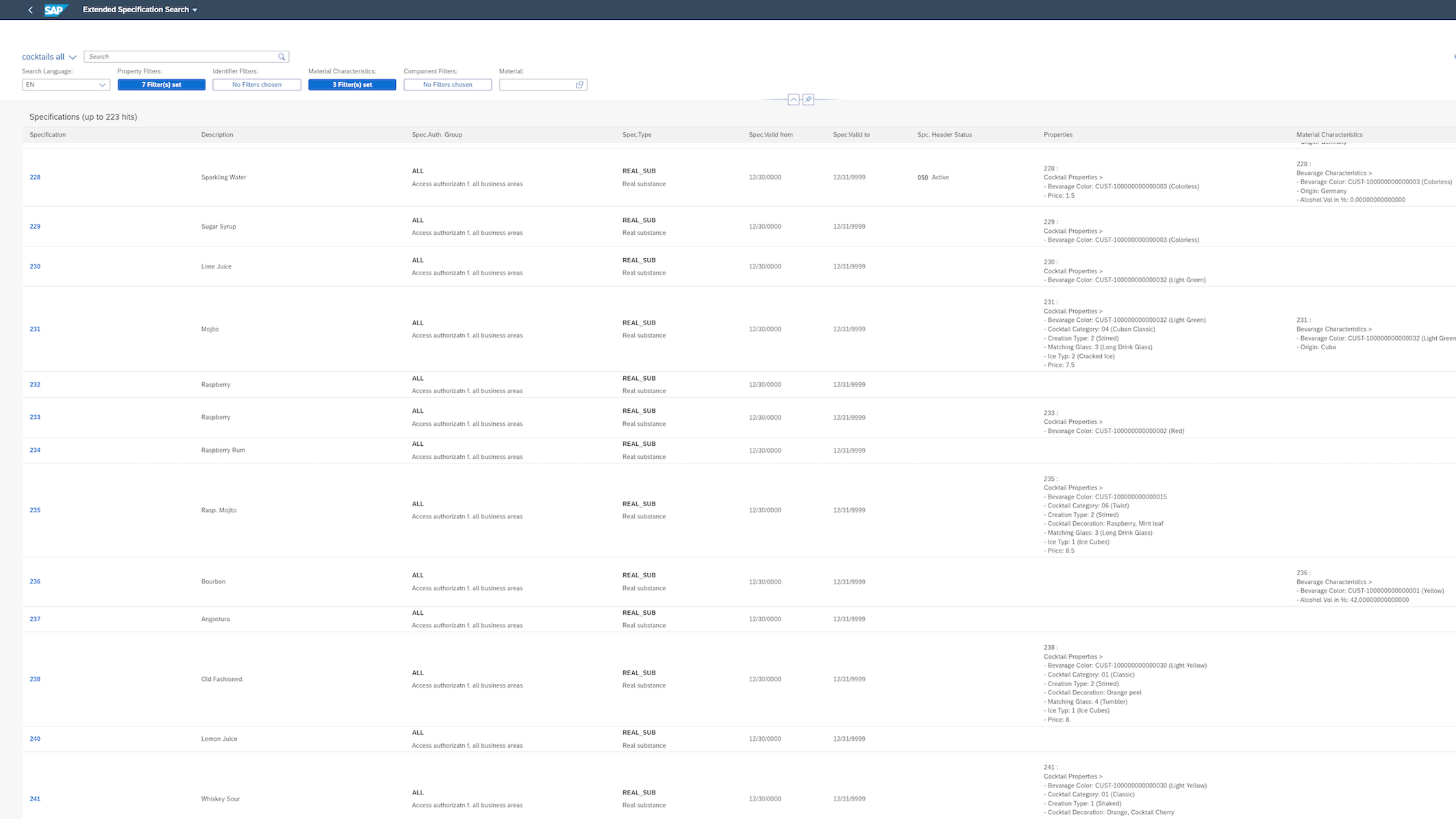1456x819 pixels.
Task: Open Identifier Filters 'No Filters chosen' button
Action: [257, 85]
